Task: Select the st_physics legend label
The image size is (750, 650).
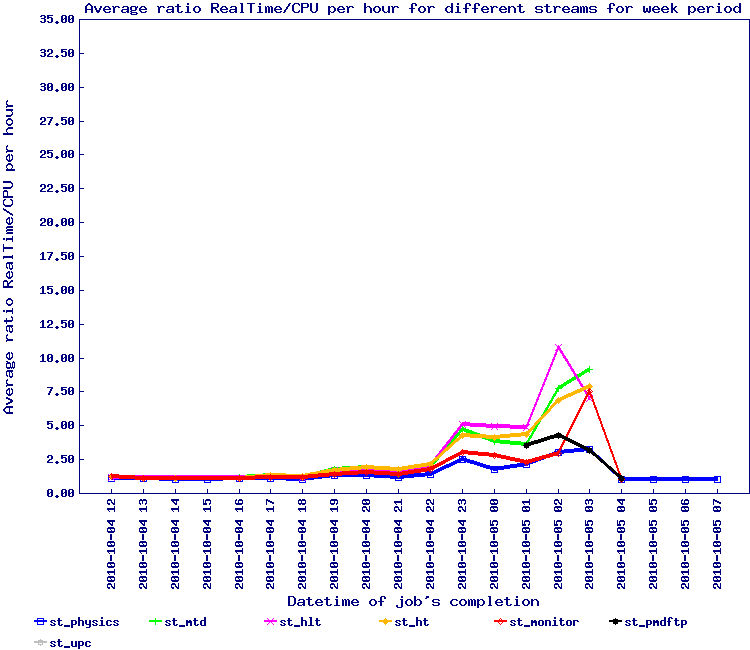Action: click(84, 622)
